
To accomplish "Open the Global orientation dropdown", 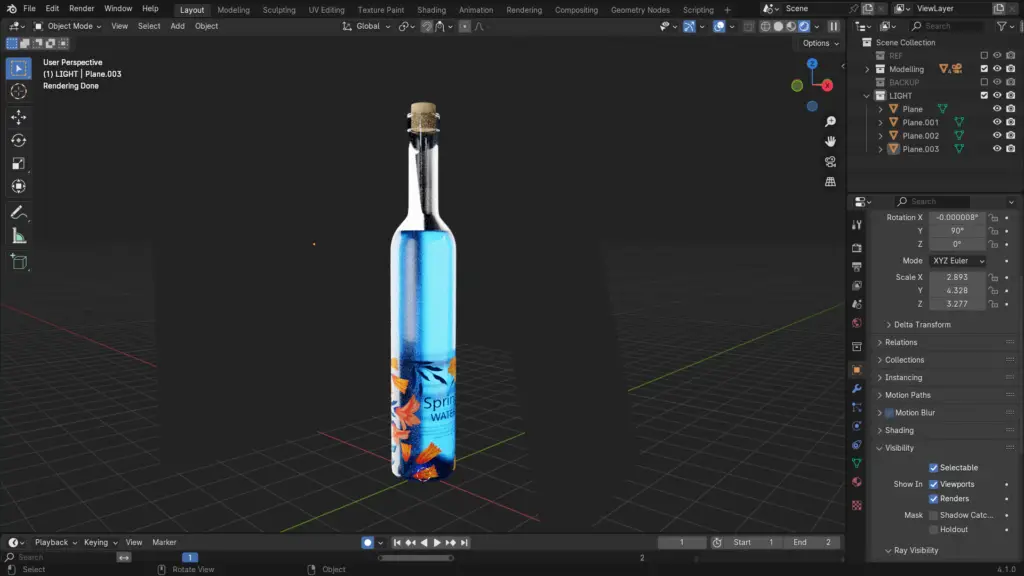I will click(366, 26).
